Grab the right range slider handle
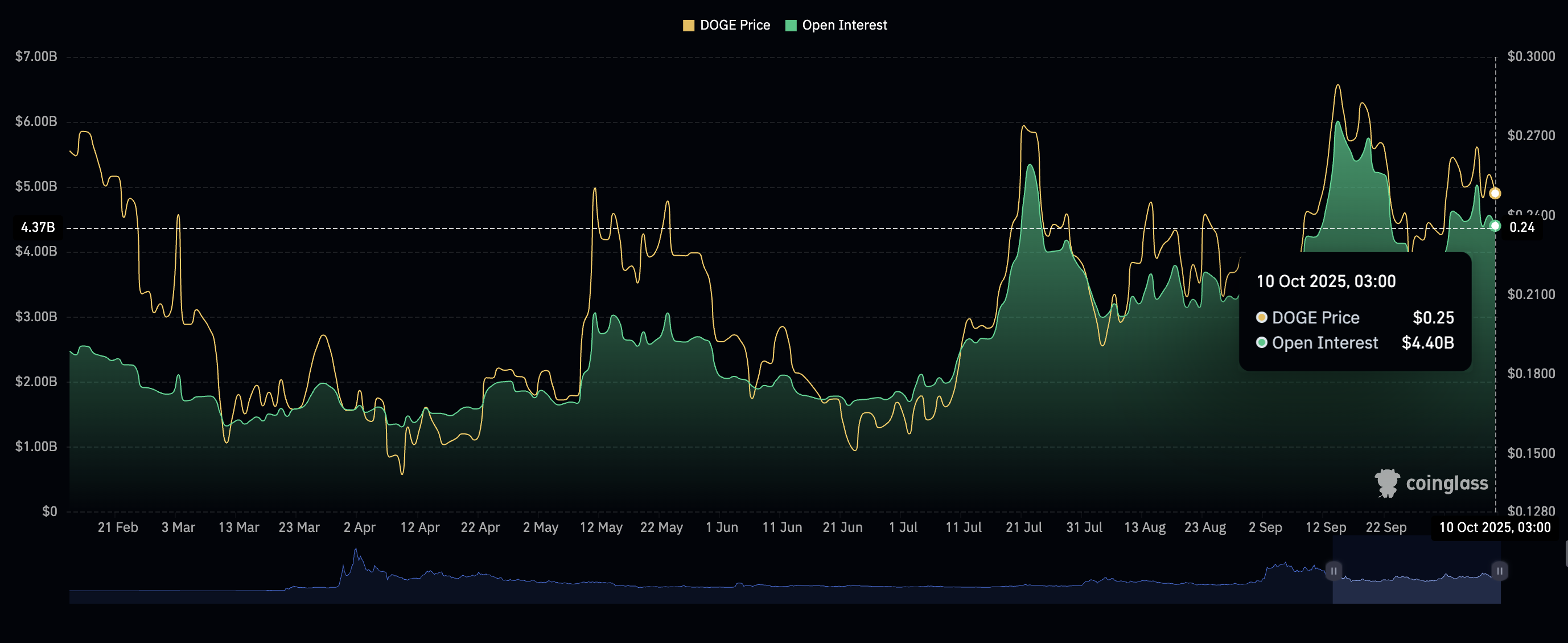 tap(1499, 571)
